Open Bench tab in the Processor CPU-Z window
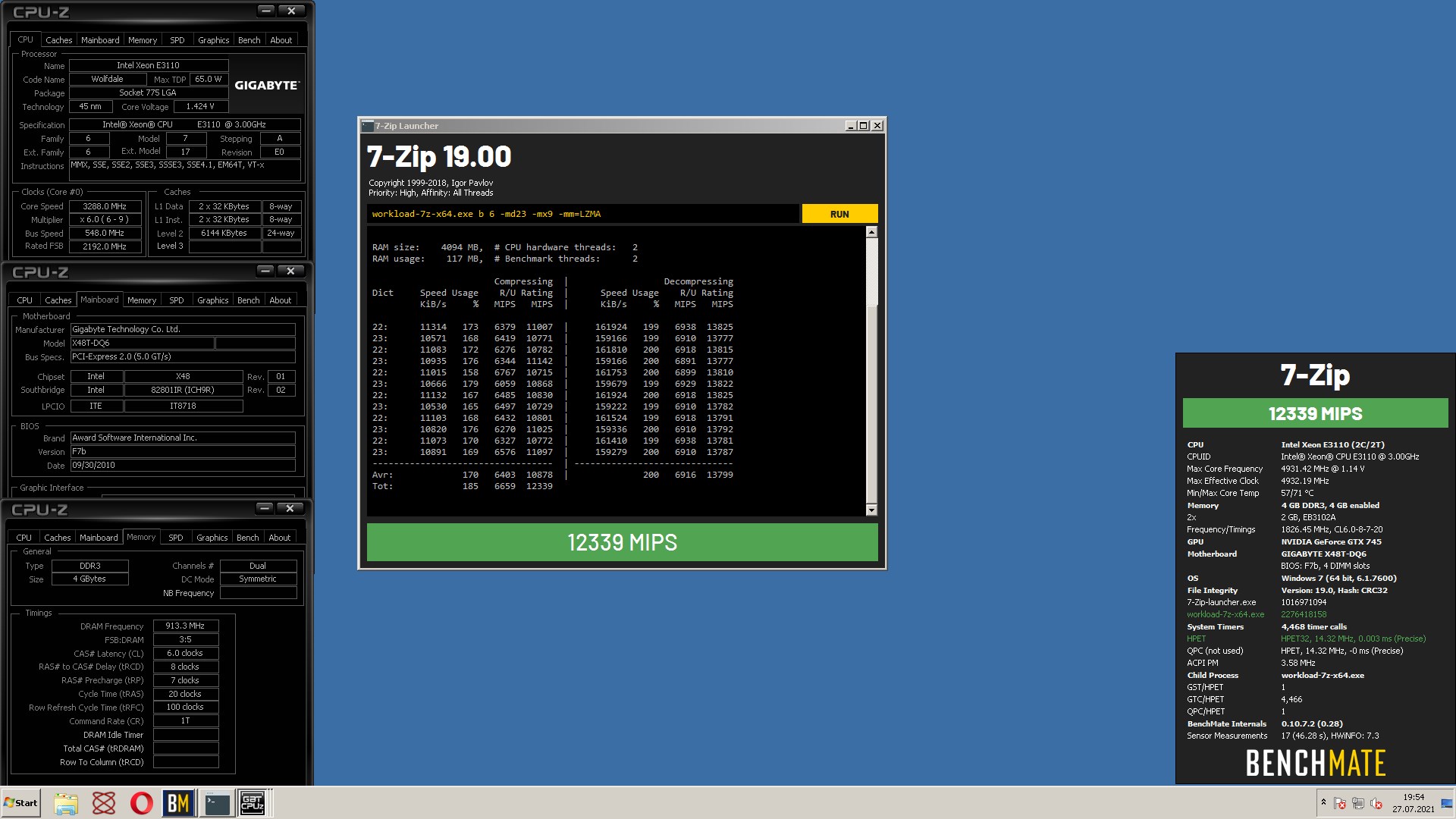Viewport: 1456px width, 819px height. click(x=249, y=40)
